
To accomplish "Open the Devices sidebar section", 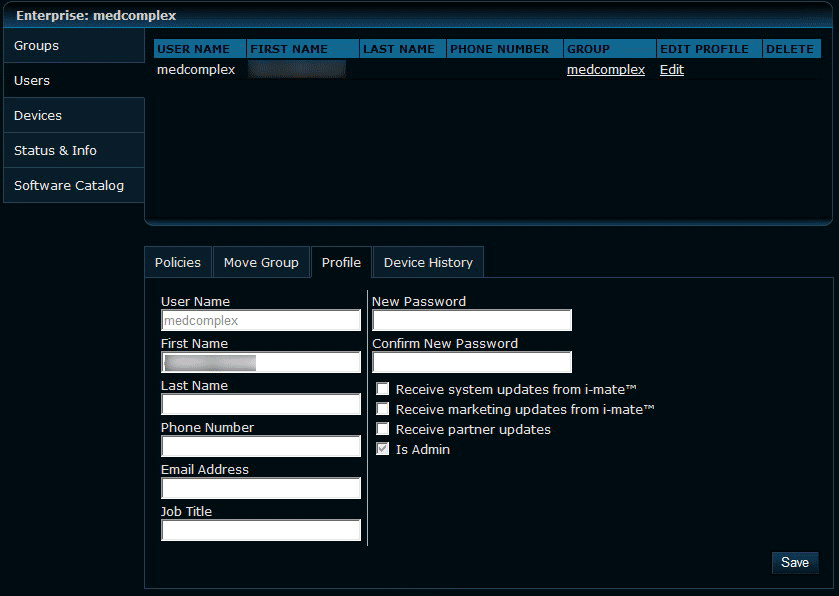I will coord(38,116).
